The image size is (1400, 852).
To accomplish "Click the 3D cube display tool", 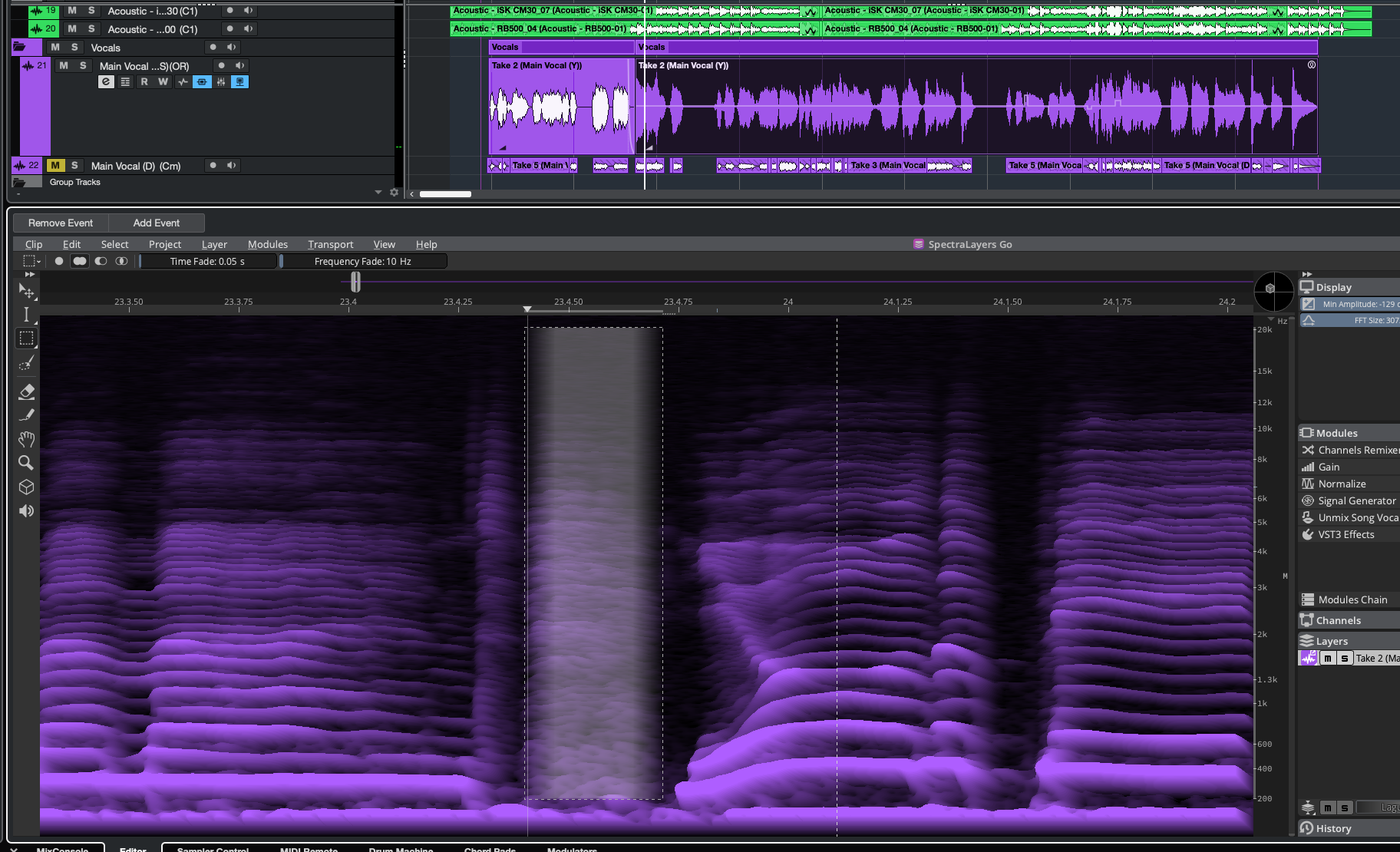I will click(x=26, y=487).
